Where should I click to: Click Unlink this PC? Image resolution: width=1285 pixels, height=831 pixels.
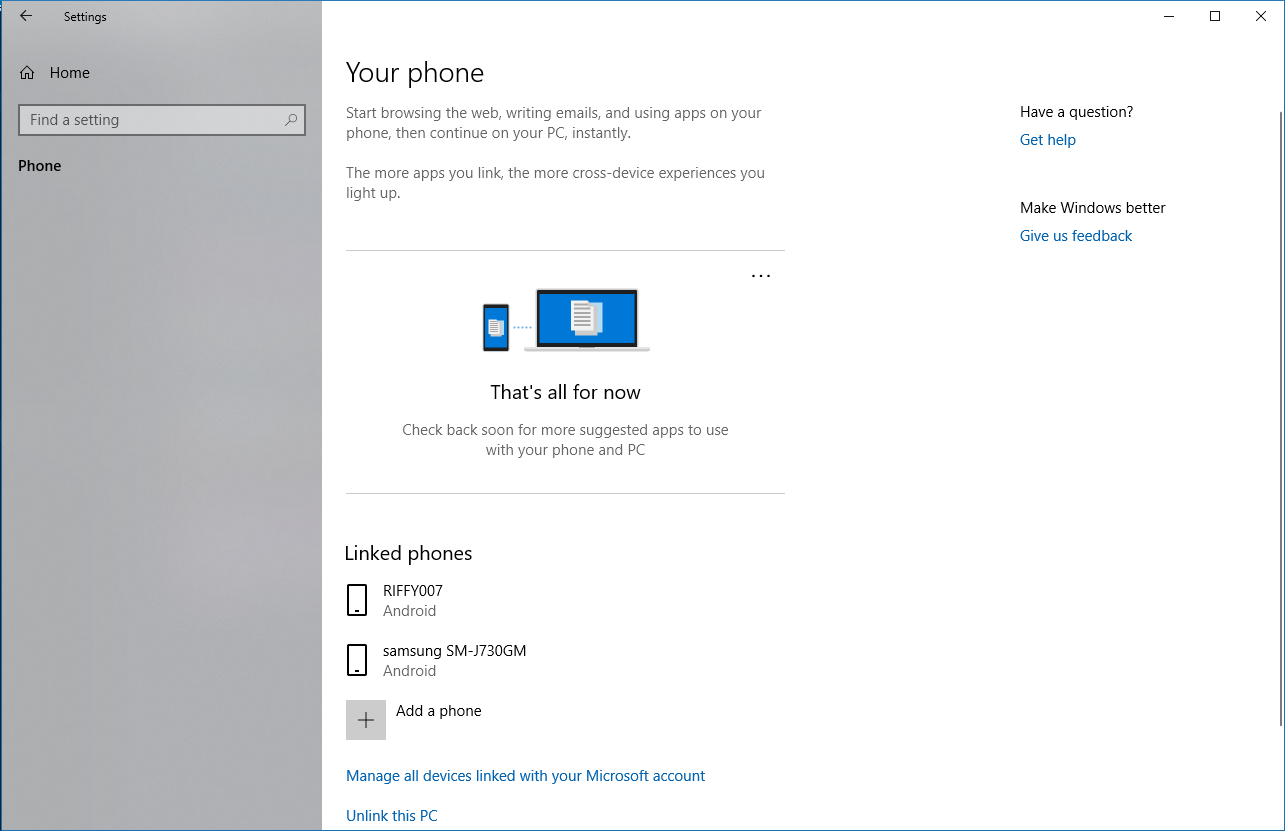coord(392,816)
